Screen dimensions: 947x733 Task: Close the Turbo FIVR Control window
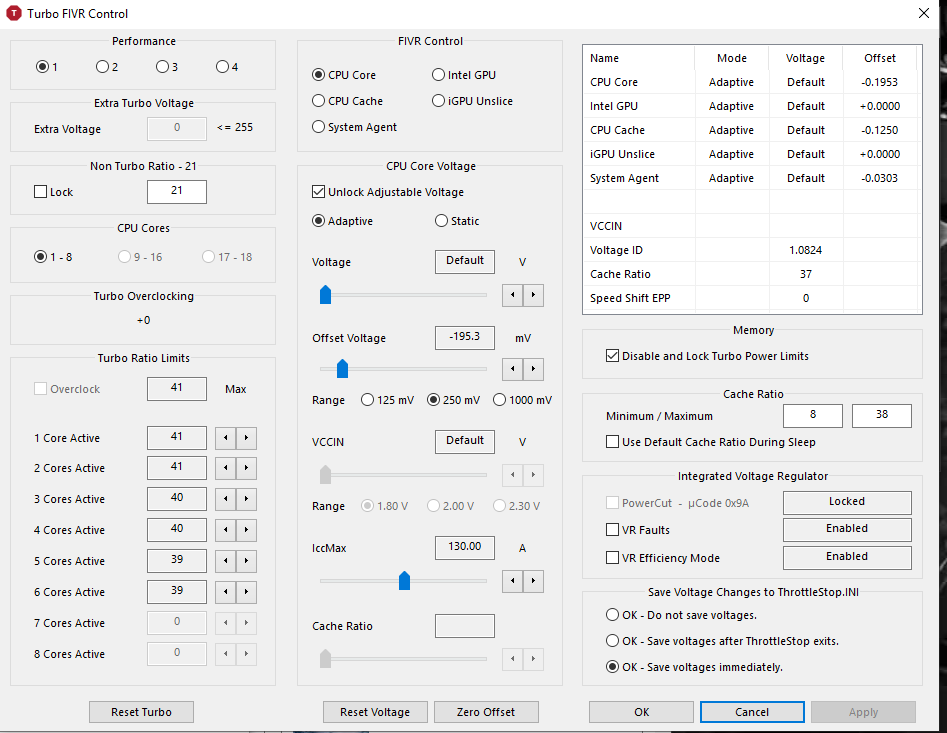click(923, 13)
